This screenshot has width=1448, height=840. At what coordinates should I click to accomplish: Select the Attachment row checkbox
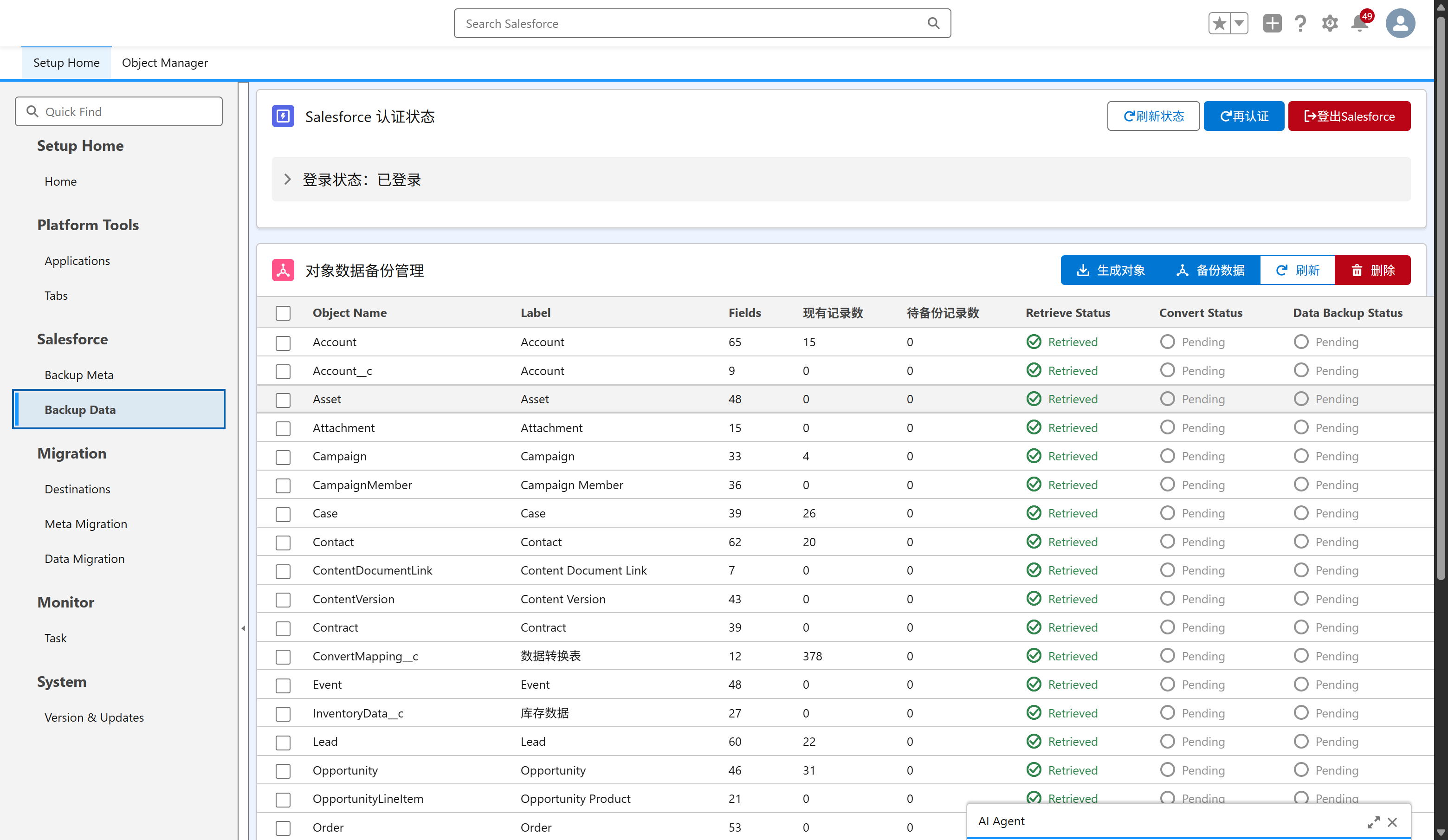(283, 429)
